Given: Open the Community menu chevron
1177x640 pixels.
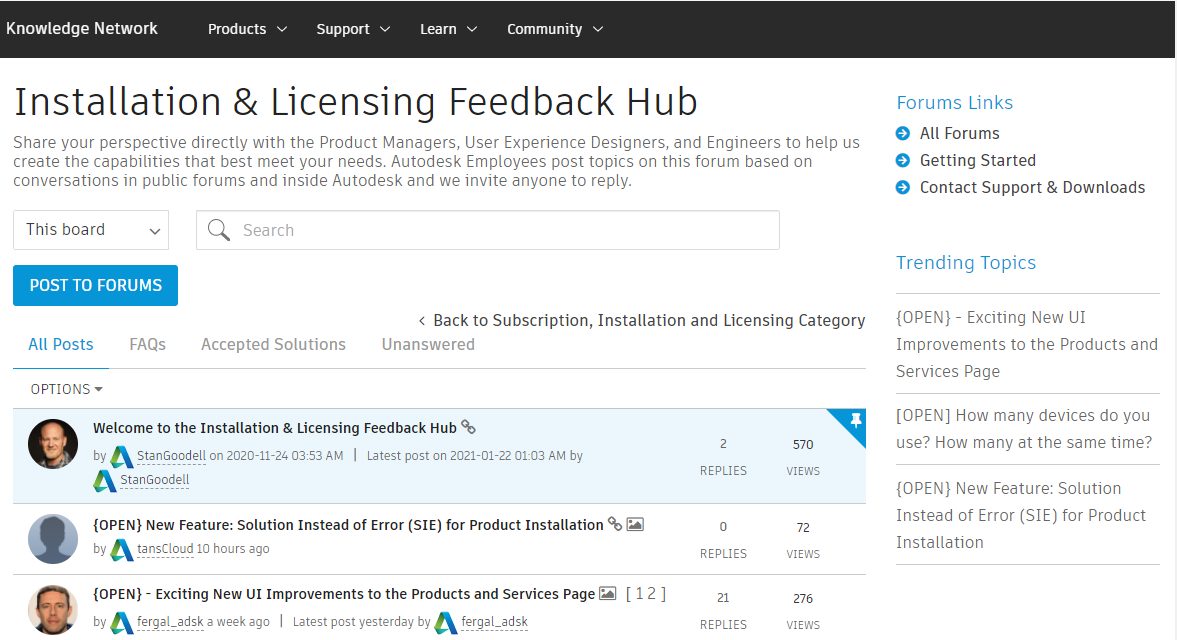Looking at the screenshot, I should tap(598, 29).
